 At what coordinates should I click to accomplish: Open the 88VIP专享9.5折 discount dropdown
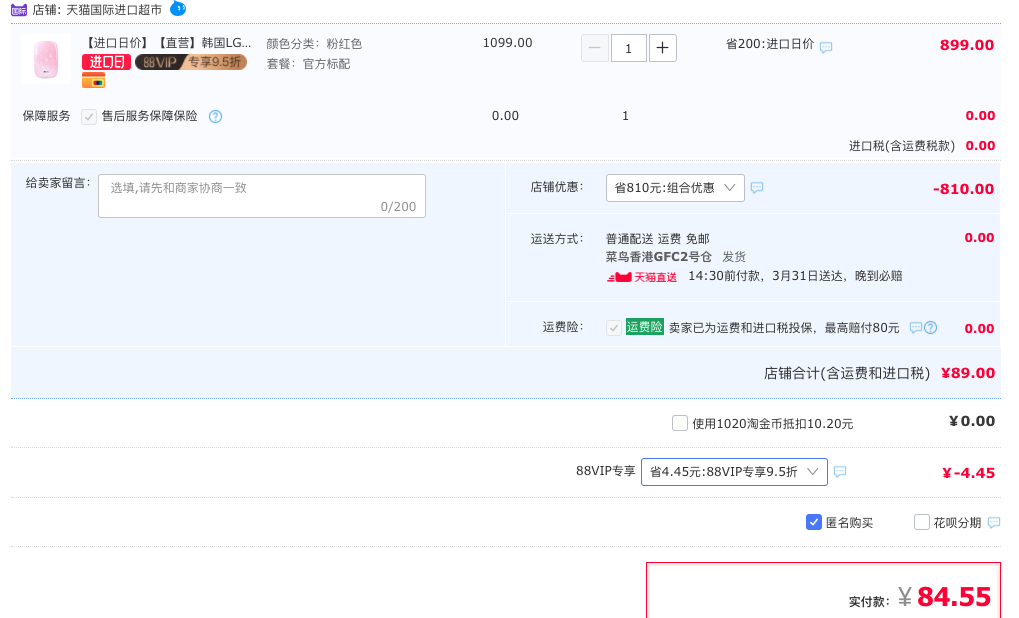tap(734, 472)
